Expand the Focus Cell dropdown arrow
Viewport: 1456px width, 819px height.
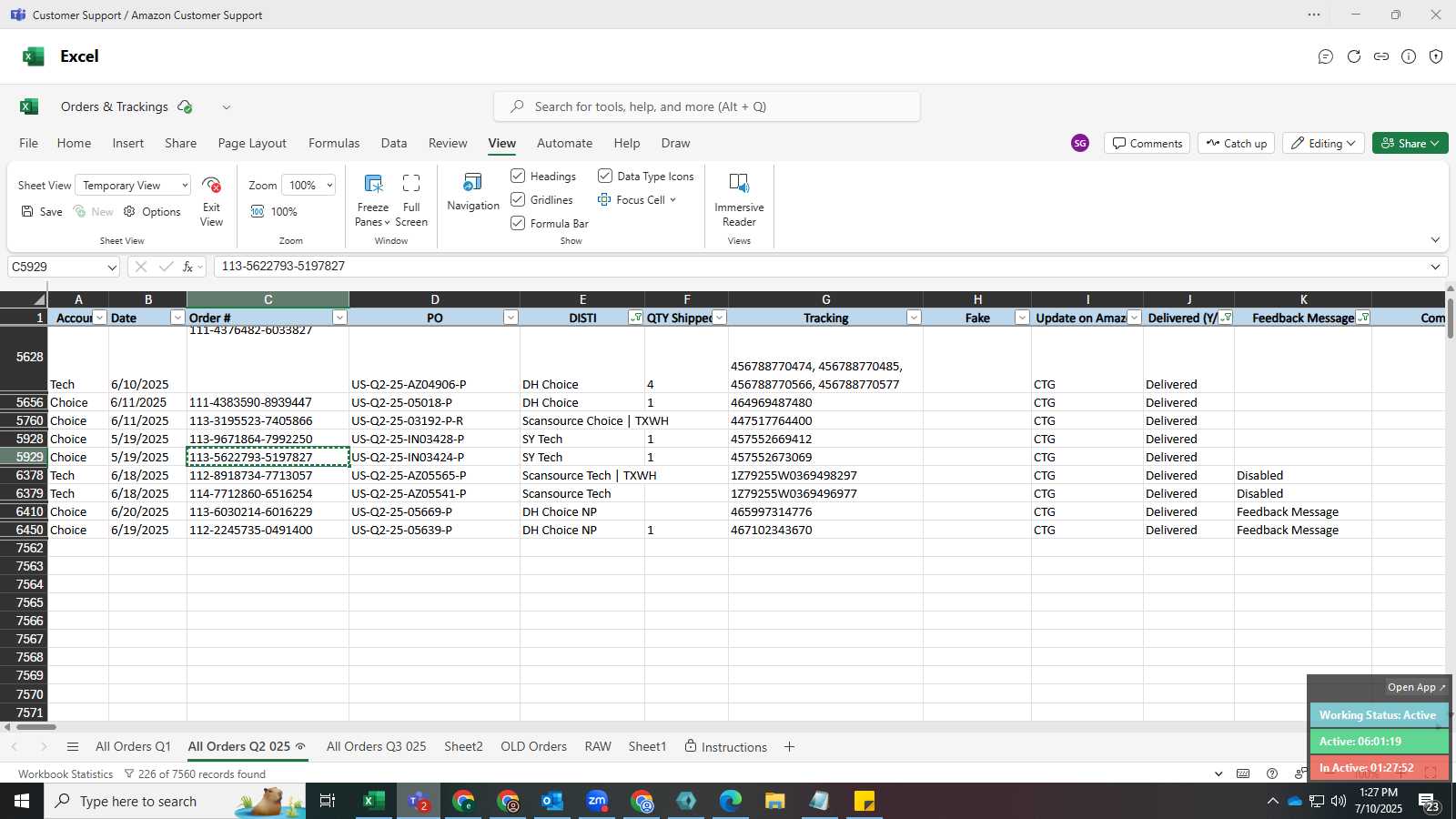click(x=673, y=199)
